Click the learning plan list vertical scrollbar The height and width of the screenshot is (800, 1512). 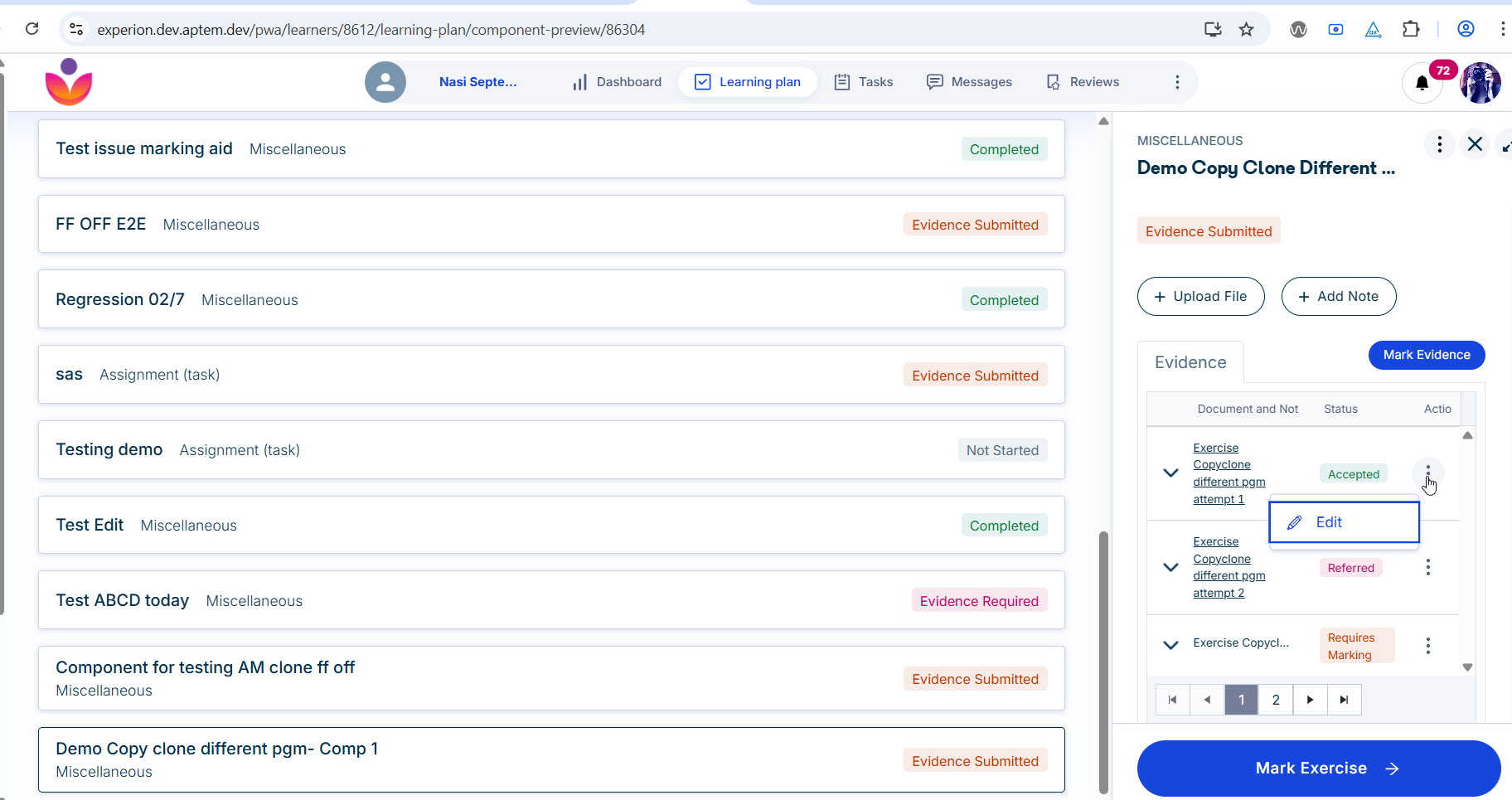click(1103, 662)
